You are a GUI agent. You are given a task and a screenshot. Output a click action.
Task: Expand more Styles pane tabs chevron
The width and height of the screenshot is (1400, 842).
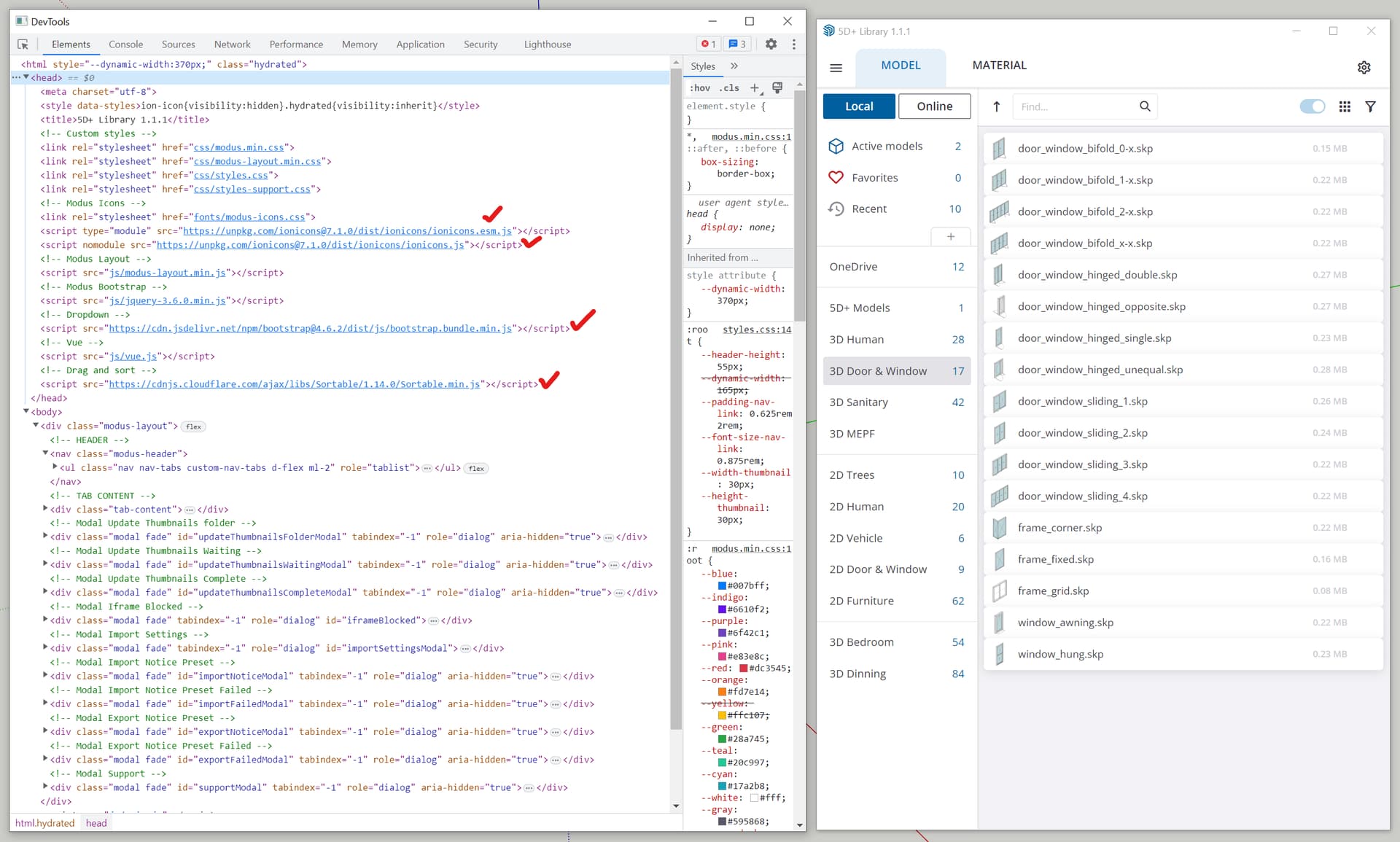point(734,66)
